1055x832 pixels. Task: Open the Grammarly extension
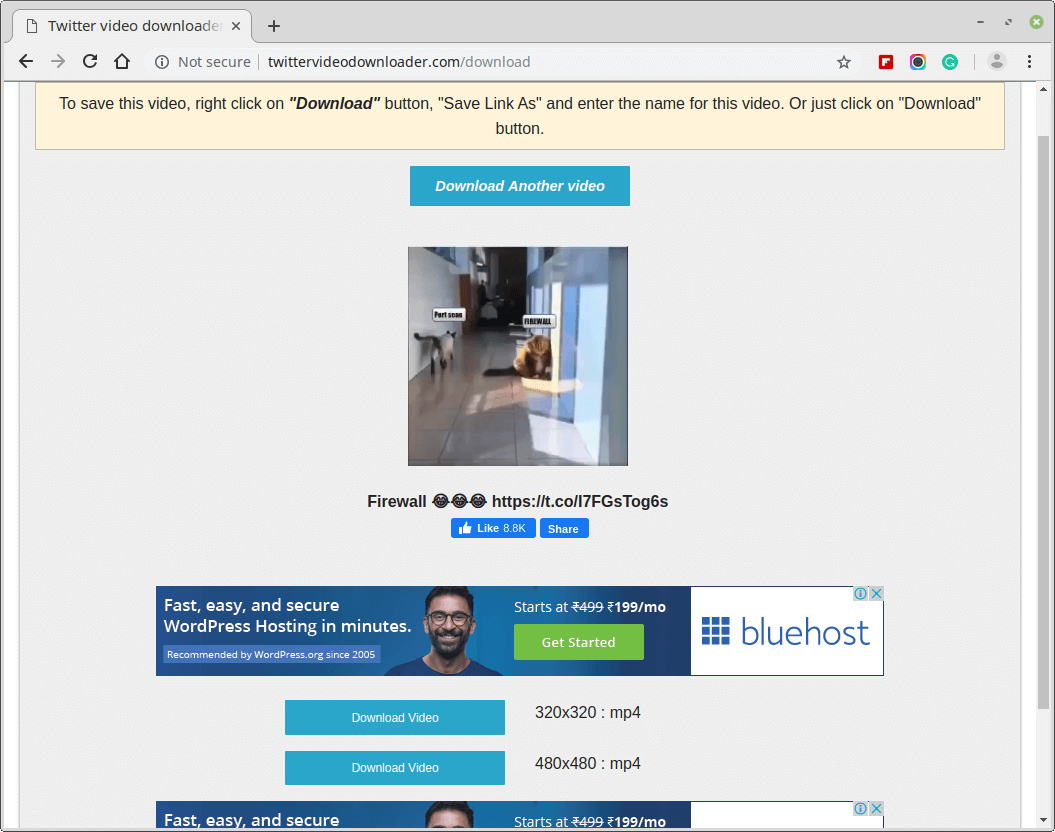tap(950, 61)
